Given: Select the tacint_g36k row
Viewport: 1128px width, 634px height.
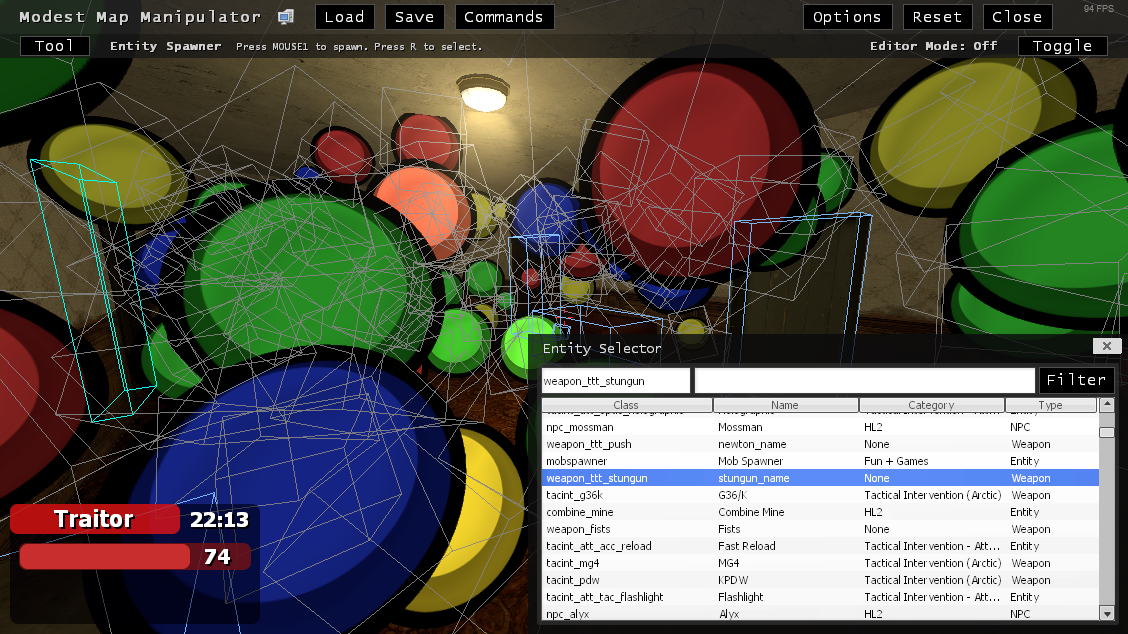Looking at the screenshot, I should 820,495.
